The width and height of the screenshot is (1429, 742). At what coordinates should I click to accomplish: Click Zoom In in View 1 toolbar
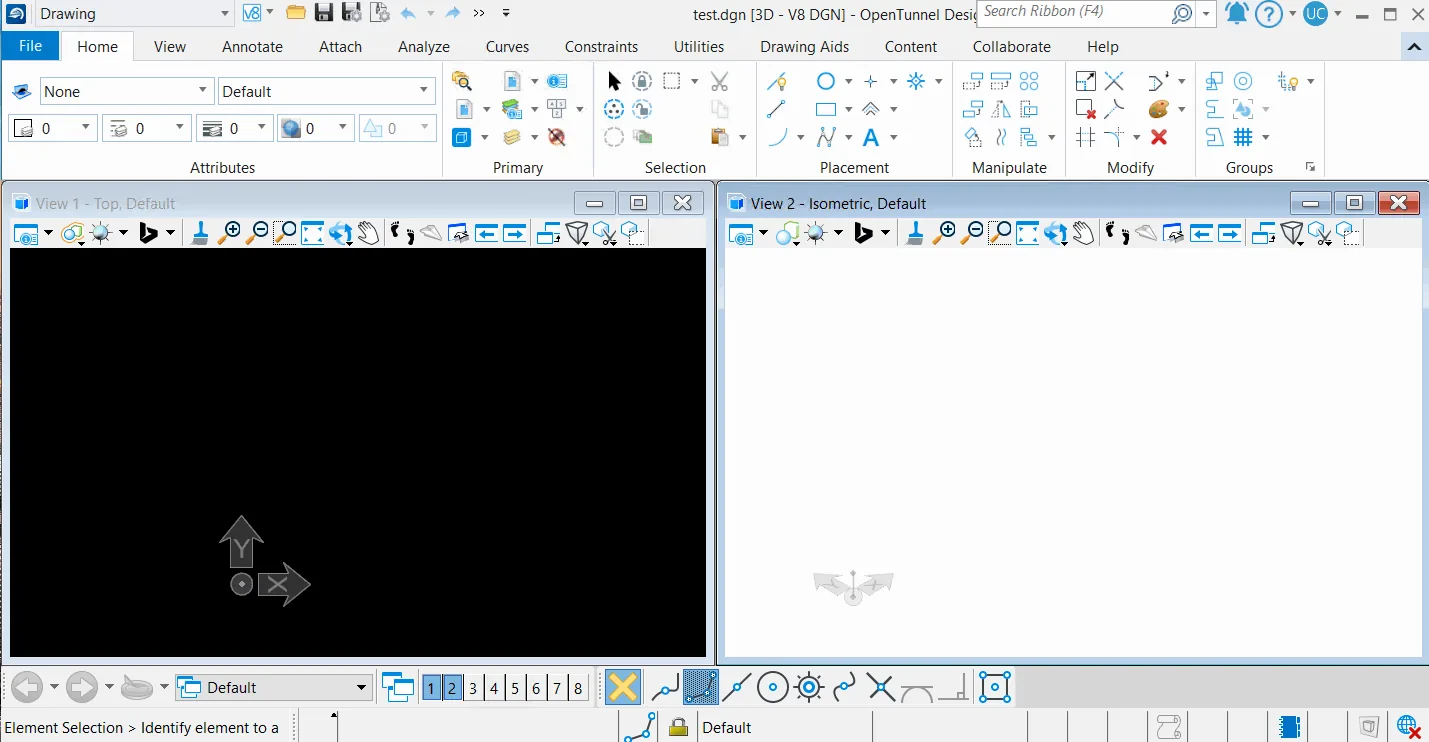[x=230, y=233]
